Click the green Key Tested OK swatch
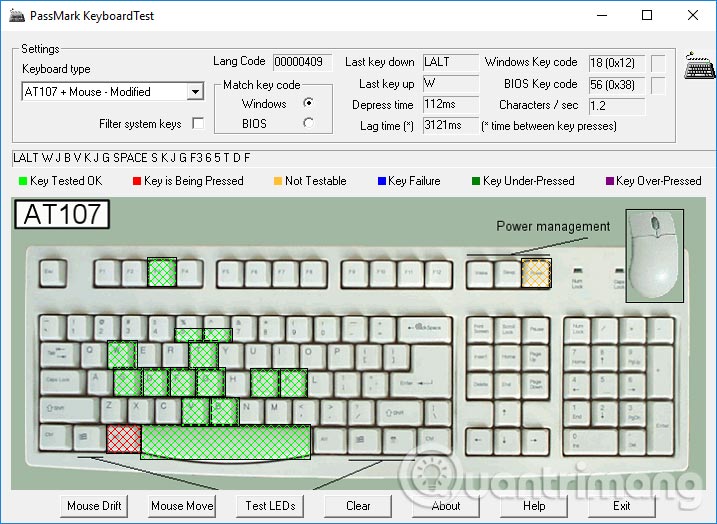Screen dimensions: 717x524 point(22,181)
